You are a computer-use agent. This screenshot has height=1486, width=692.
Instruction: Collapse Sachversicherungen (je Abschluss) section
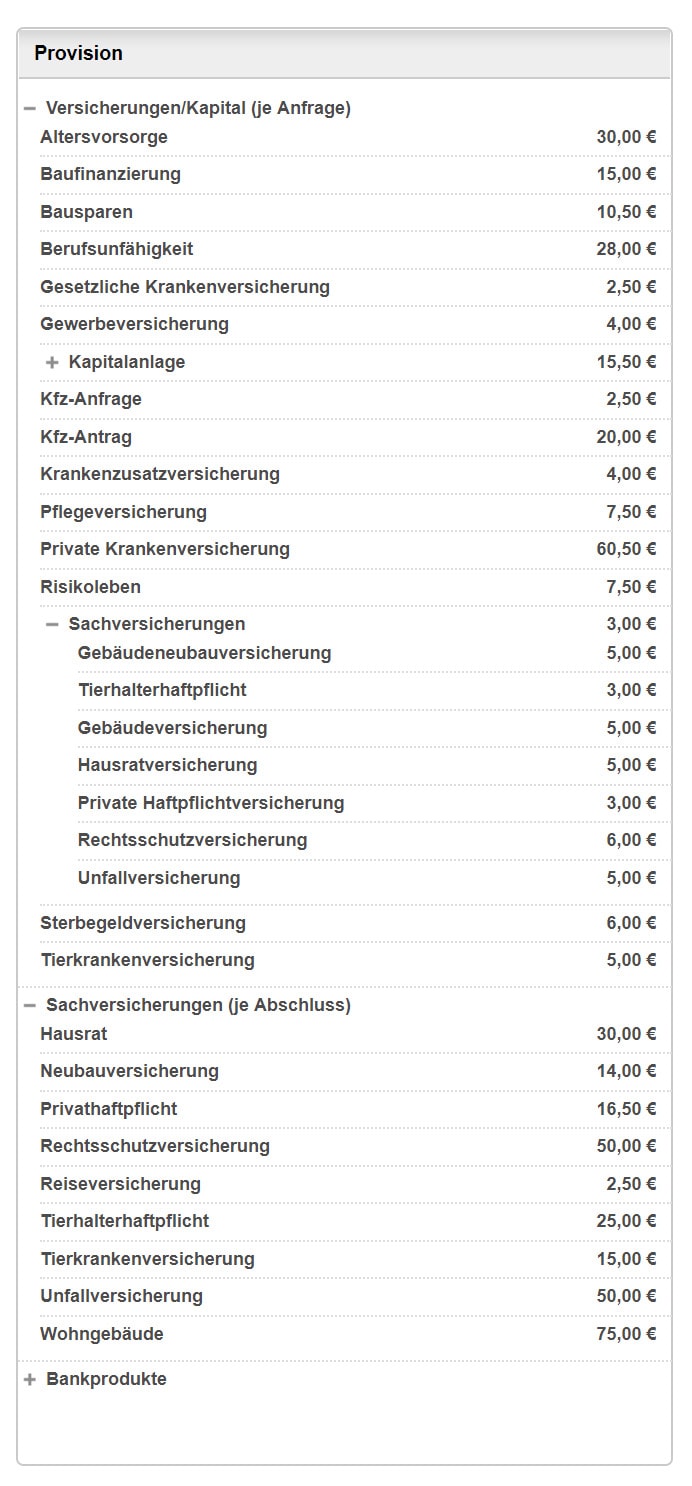pos(30,1005)
